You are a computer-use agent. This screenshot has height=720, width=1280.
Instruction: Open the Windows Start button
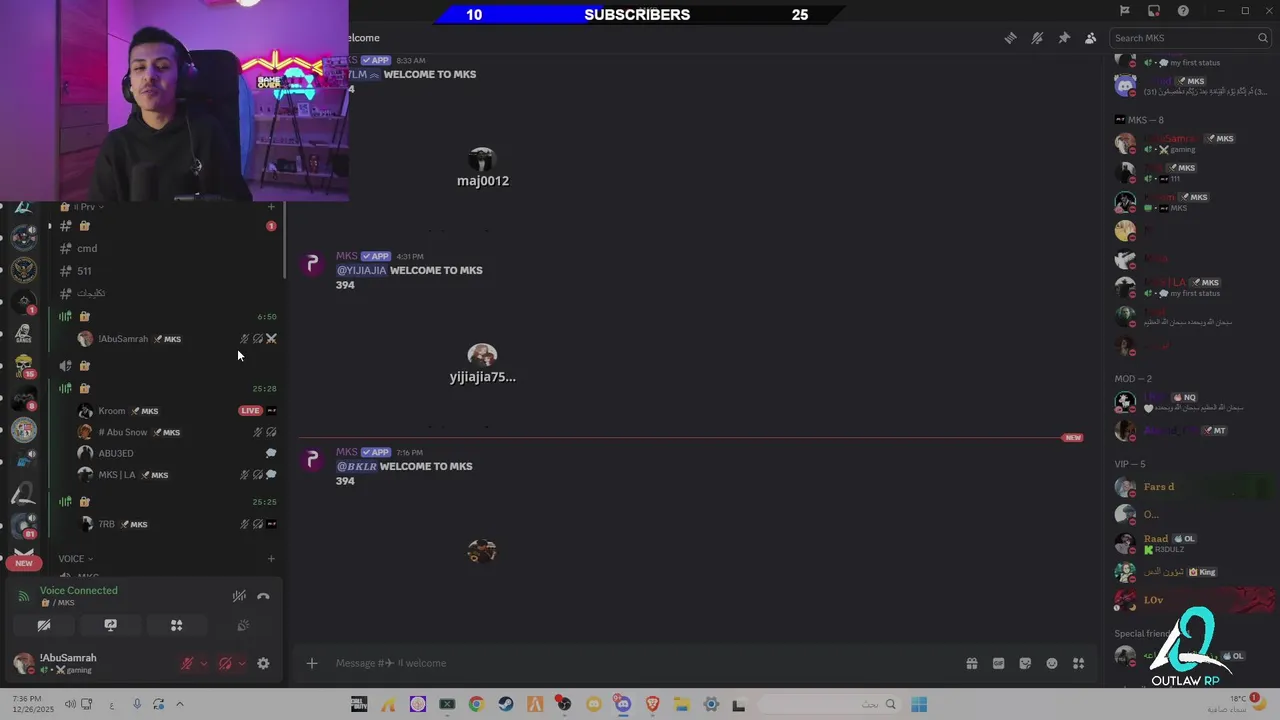pyautogui.click(x=919, y=705)
